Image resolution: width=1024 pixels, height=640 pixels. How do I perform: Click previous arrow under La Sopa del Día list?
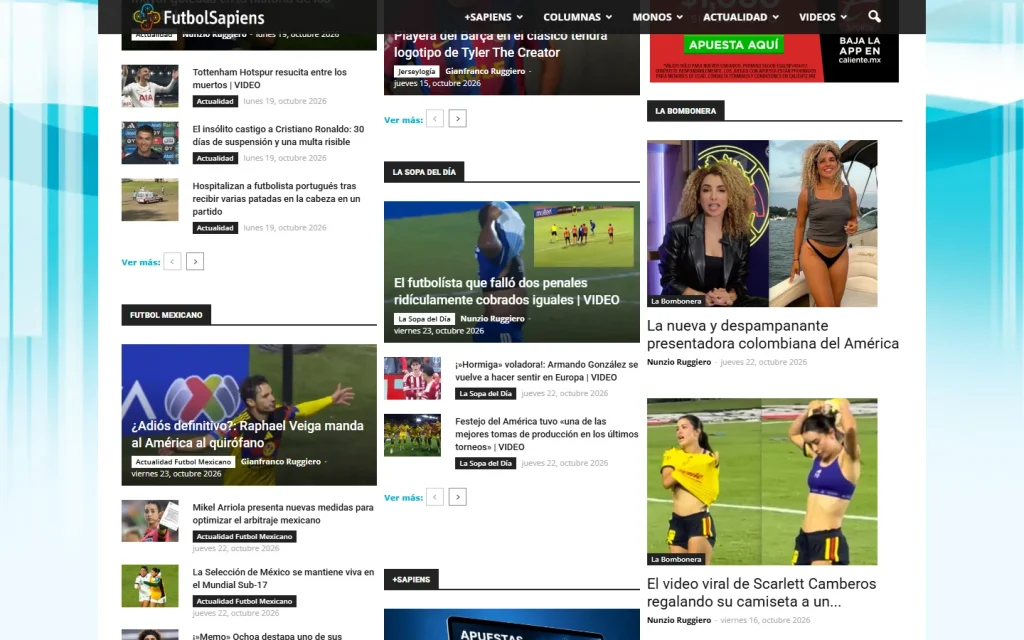pyautogui.click(x=435, y=497)
